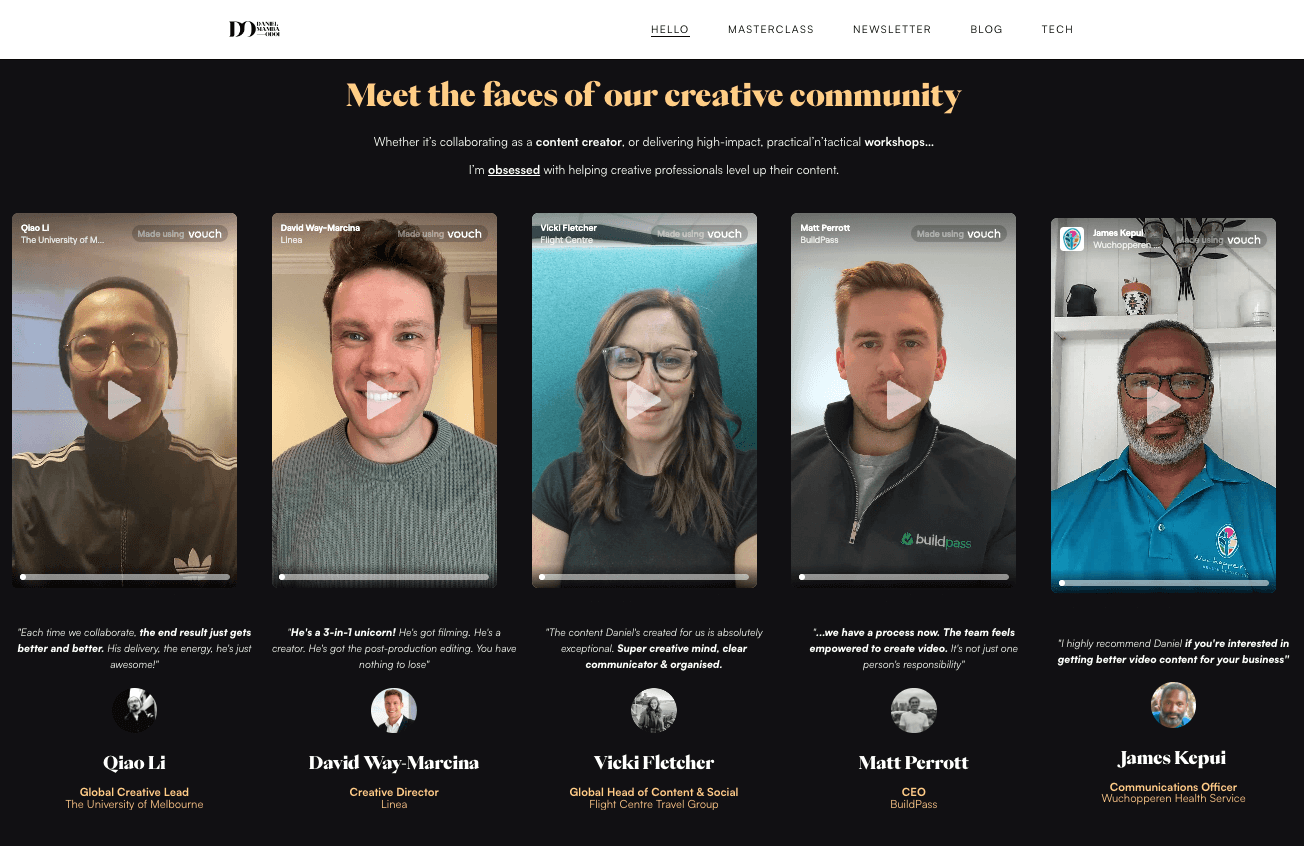Play James Kepui's testimonial video
Screen dimensions: 1304x846
1163,405
